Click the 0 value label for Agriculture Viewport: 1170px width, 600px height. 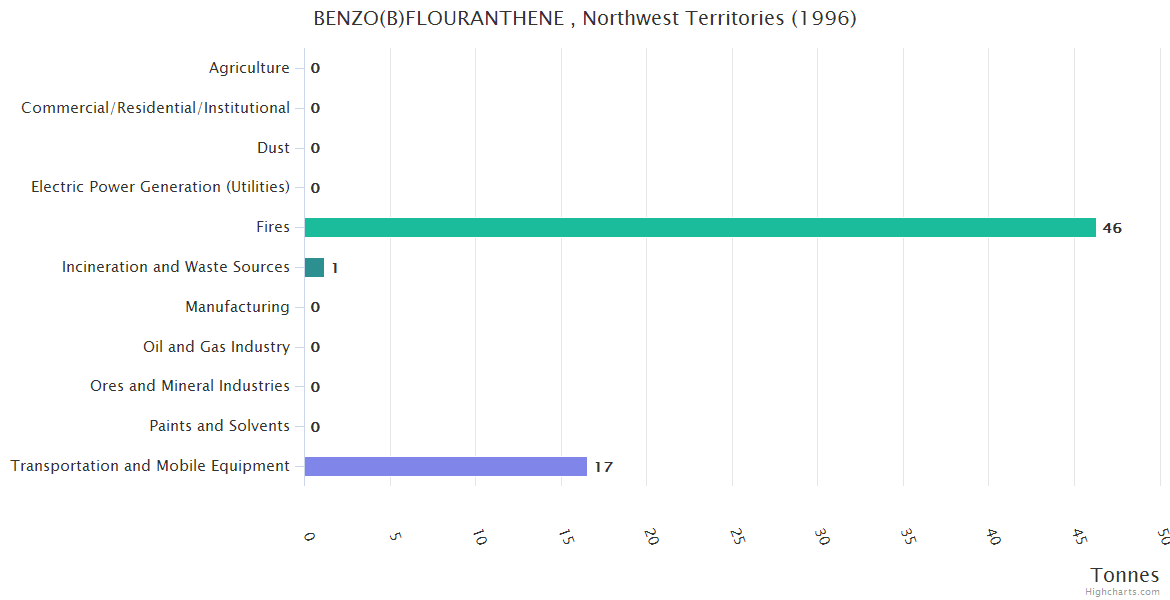click(x=315, y=69)
